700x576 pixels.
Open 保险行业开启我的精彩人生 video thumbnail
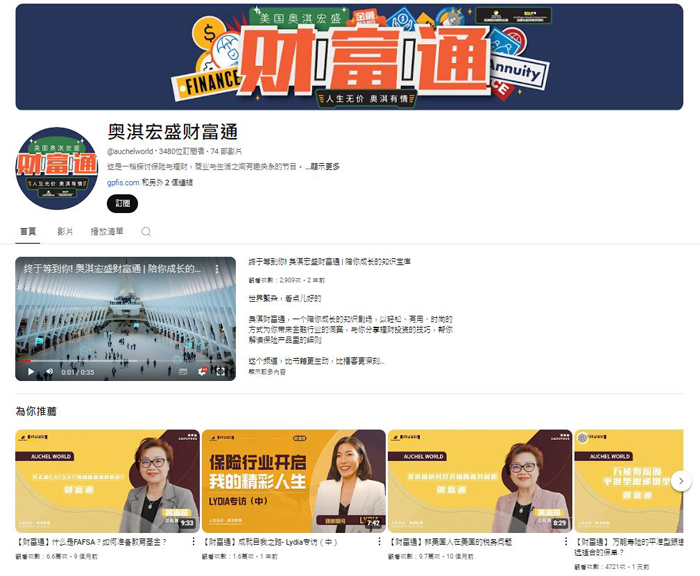click(293, 481)
